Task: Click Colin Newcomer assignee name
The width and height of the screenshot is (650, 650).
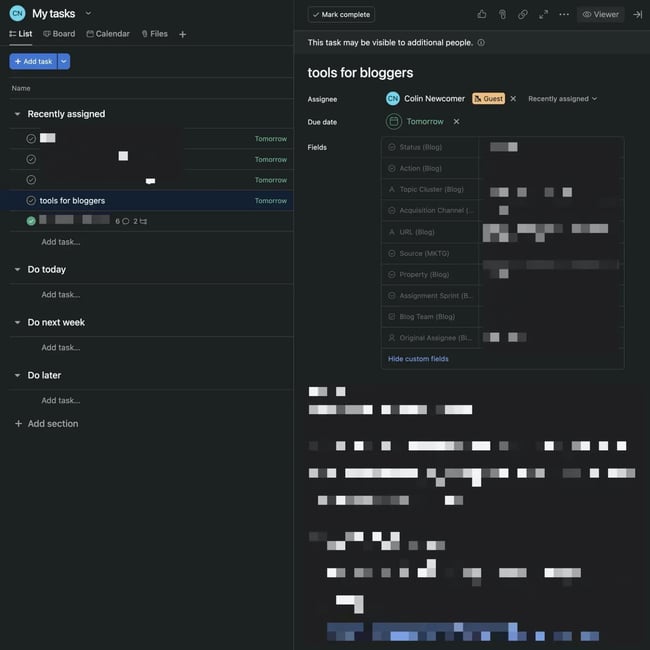Action: (x=434, y=99)
